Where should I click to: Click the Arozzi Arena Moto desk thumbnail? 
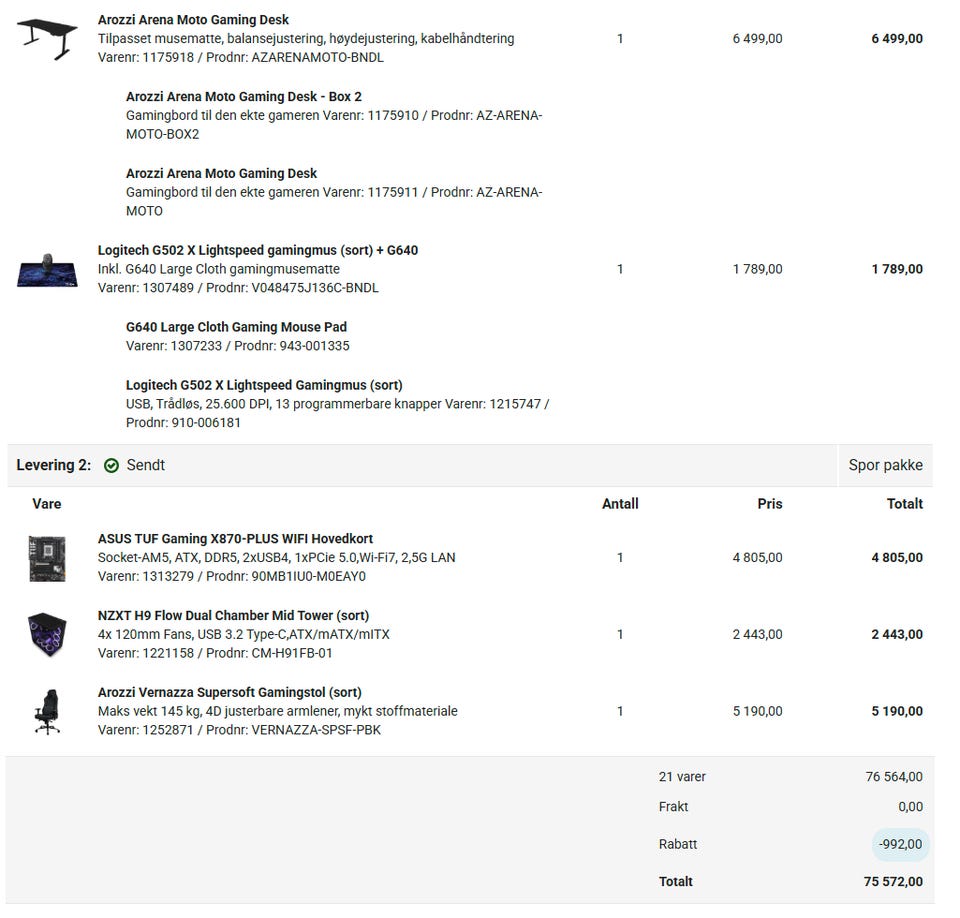pos(47,39)
